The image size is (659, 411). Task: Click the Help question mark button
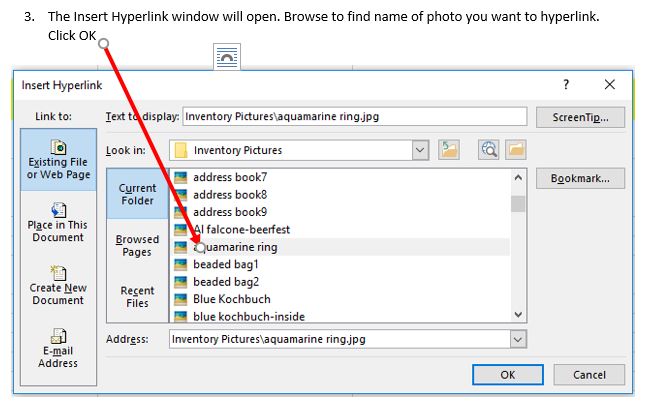tap(566, 85)
